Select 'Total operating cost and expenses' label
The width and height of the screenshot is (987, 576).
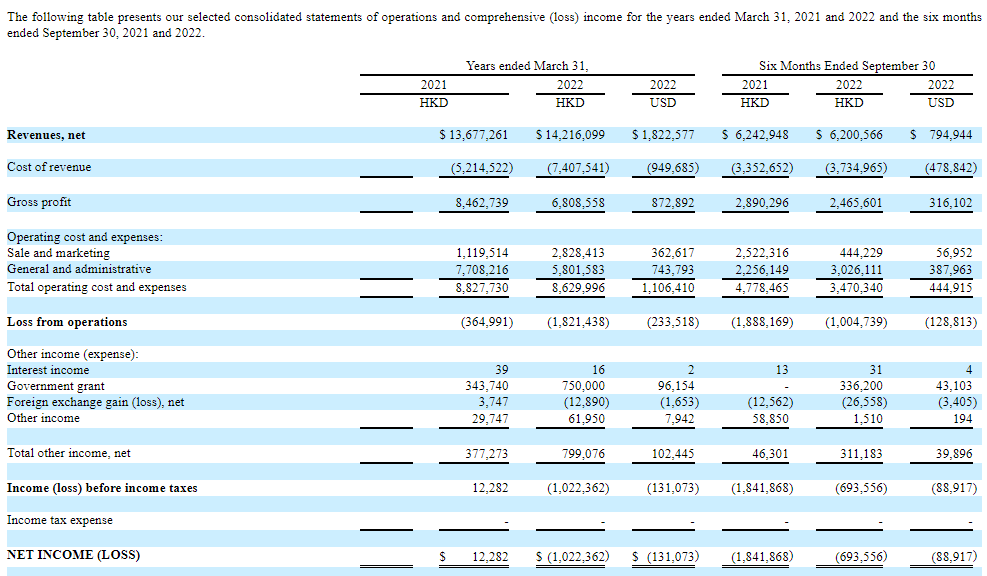97,287
